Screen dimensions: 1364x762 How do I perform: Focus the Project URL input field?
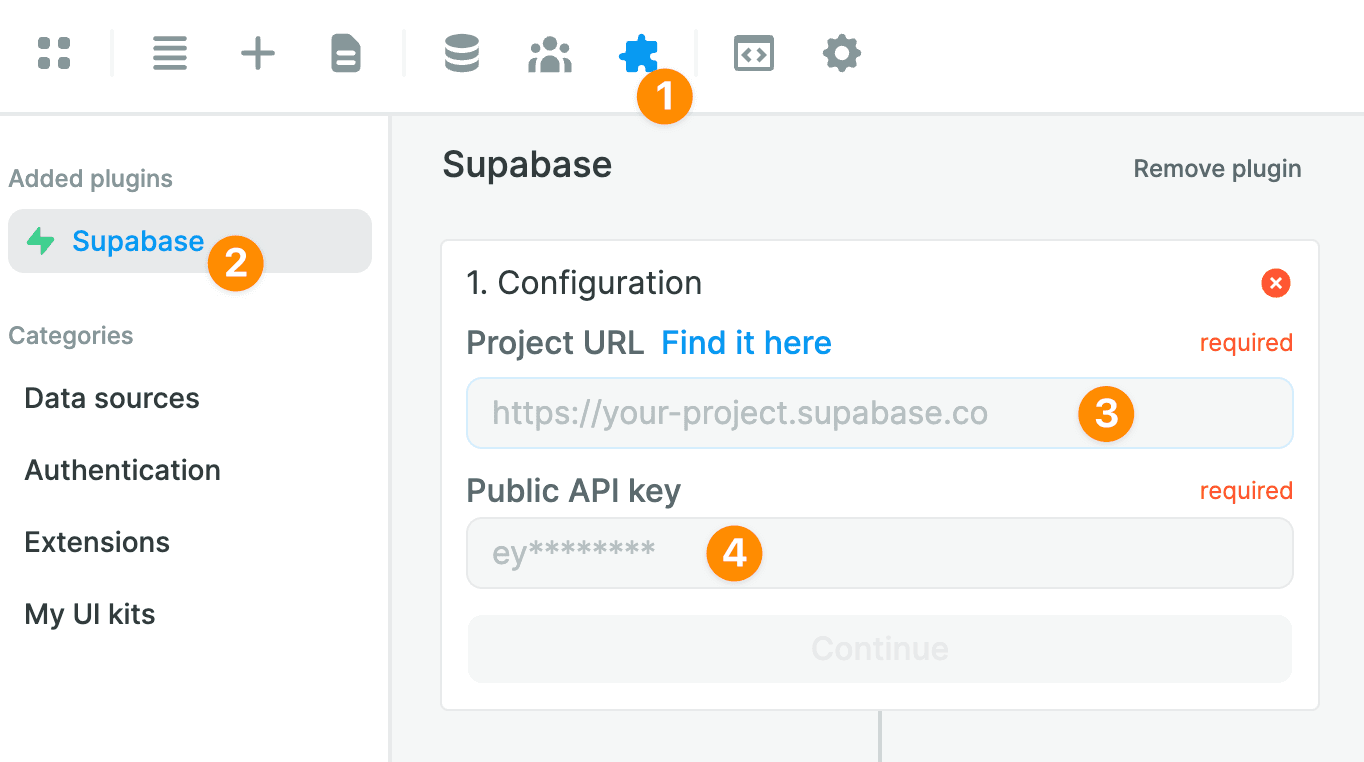tap(880, 413)
